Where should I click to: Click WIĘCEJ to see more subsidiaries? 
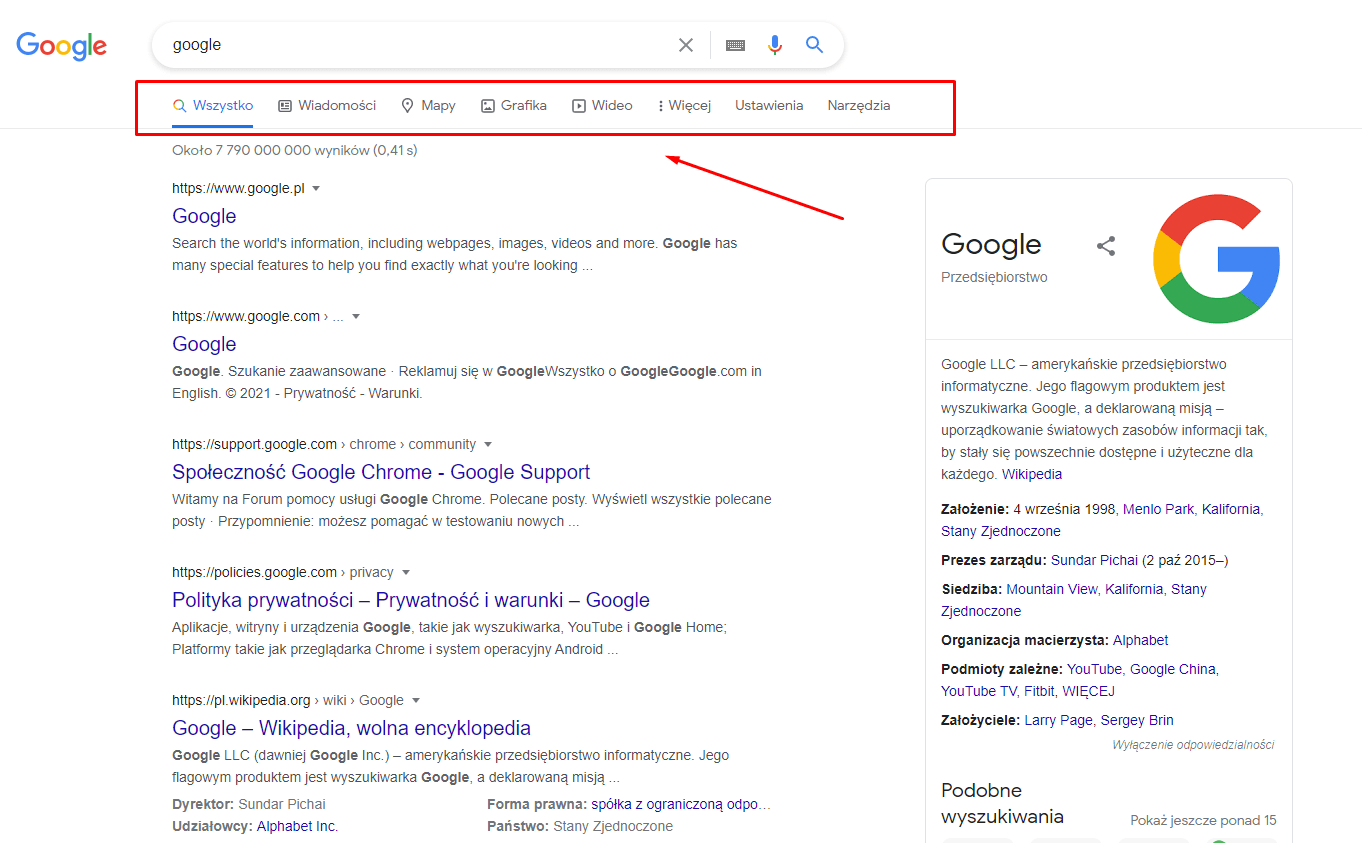pyautogui.click(x=1088, y=691)
